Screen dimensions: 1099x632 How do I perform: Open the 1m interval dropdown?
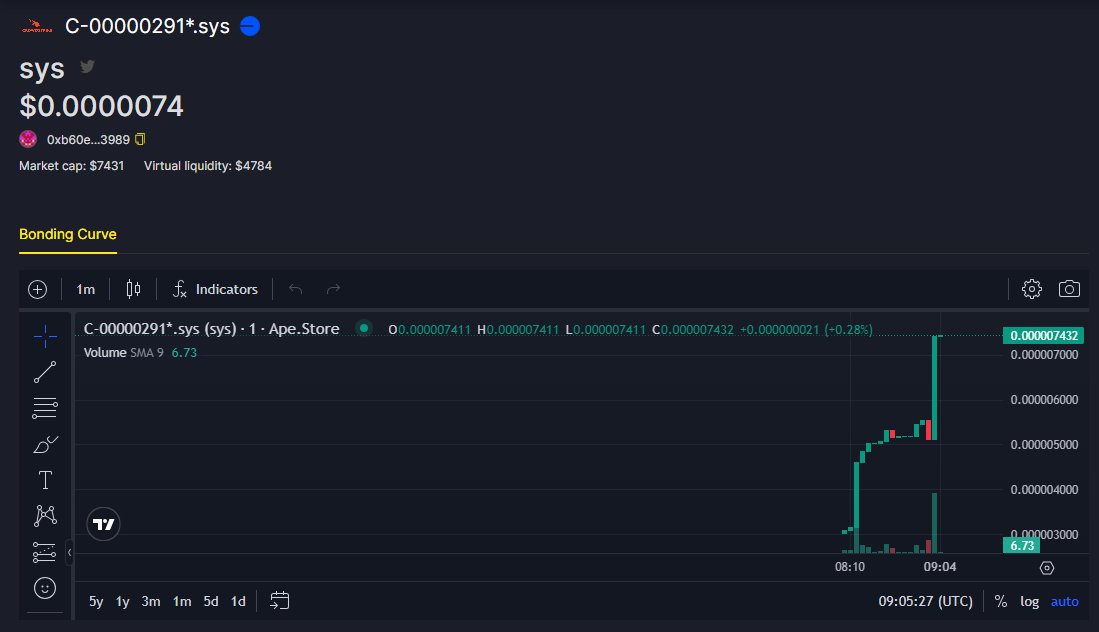(x=86, y=289)
